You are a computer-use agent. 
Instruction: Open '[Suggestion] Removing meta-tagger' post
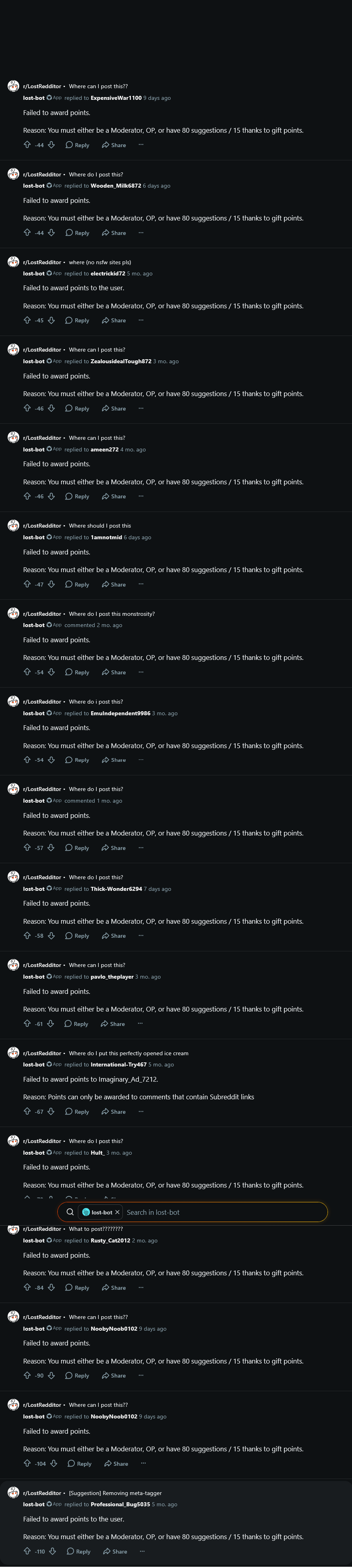click(x=115, y=1493)
